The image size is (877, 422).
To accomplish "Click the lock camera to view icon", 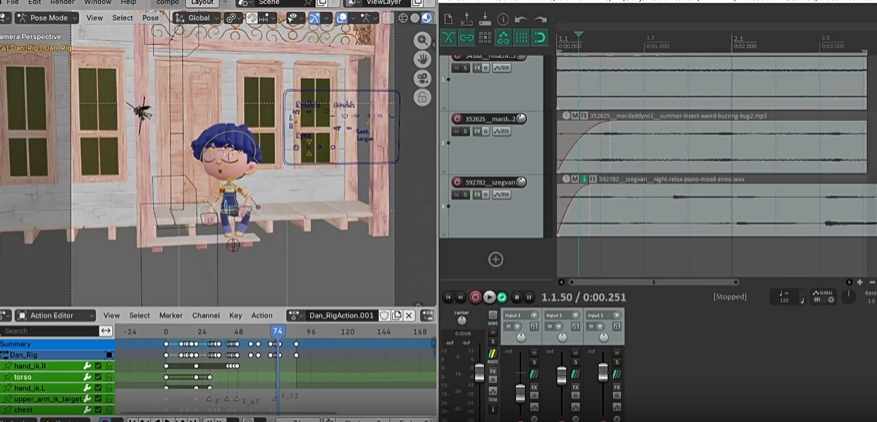I will (423, 97).
